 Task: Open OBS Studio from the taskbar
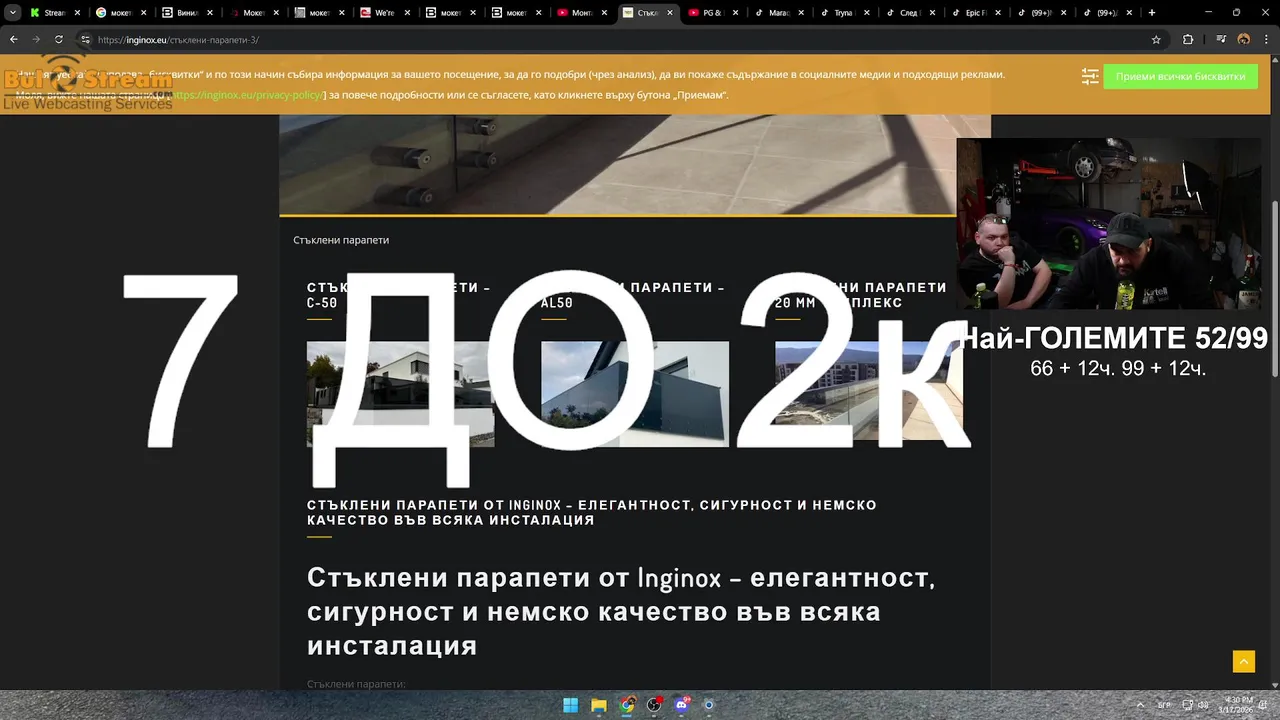(654, 705)
